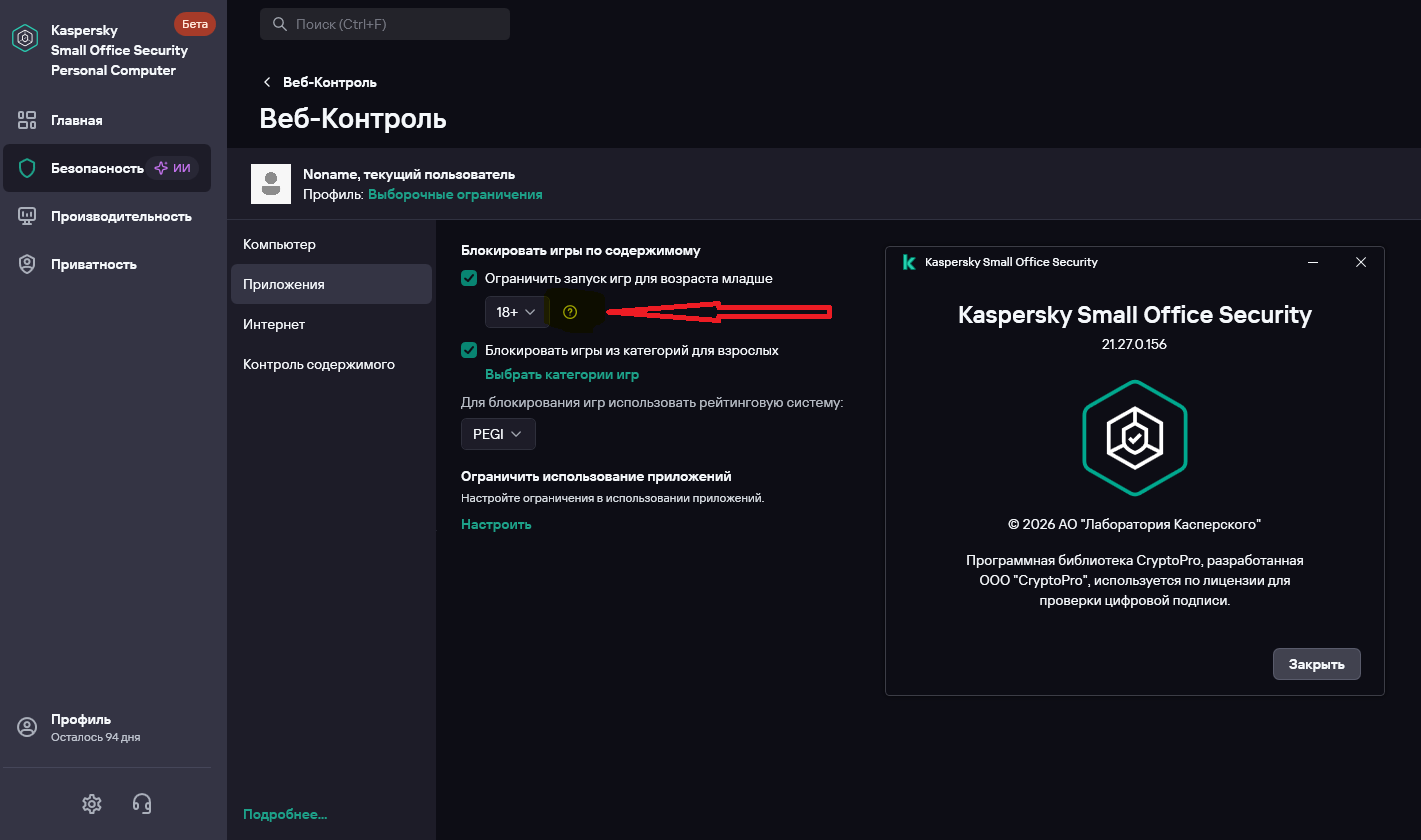Screen dimensions: 1421x840
Task: Open the Производительность monitor icon
Action: [x=27, y=216]
